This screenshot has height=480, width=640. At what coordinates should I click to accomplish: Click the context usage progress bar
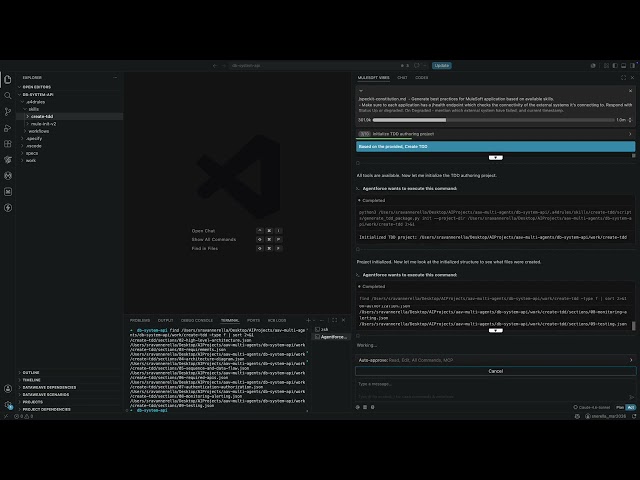(493, 120)
